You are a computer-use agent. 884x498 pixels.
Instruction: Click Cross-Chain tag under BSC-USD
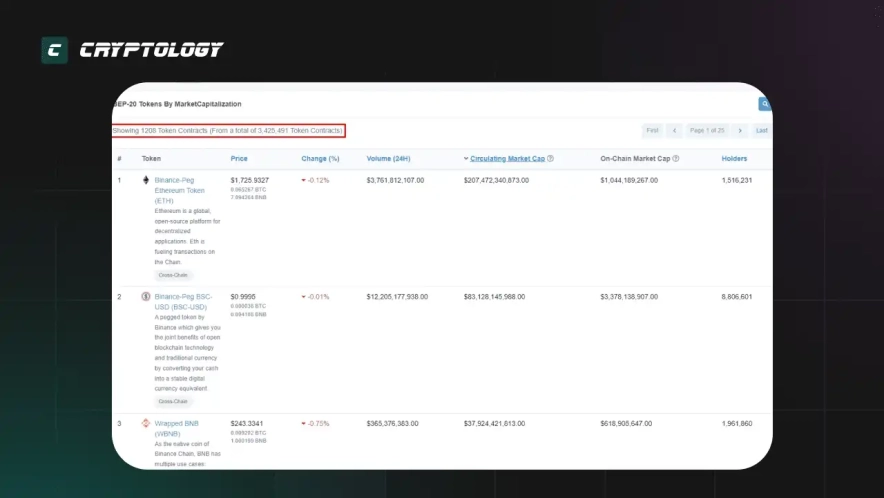[x=173, y=402]
